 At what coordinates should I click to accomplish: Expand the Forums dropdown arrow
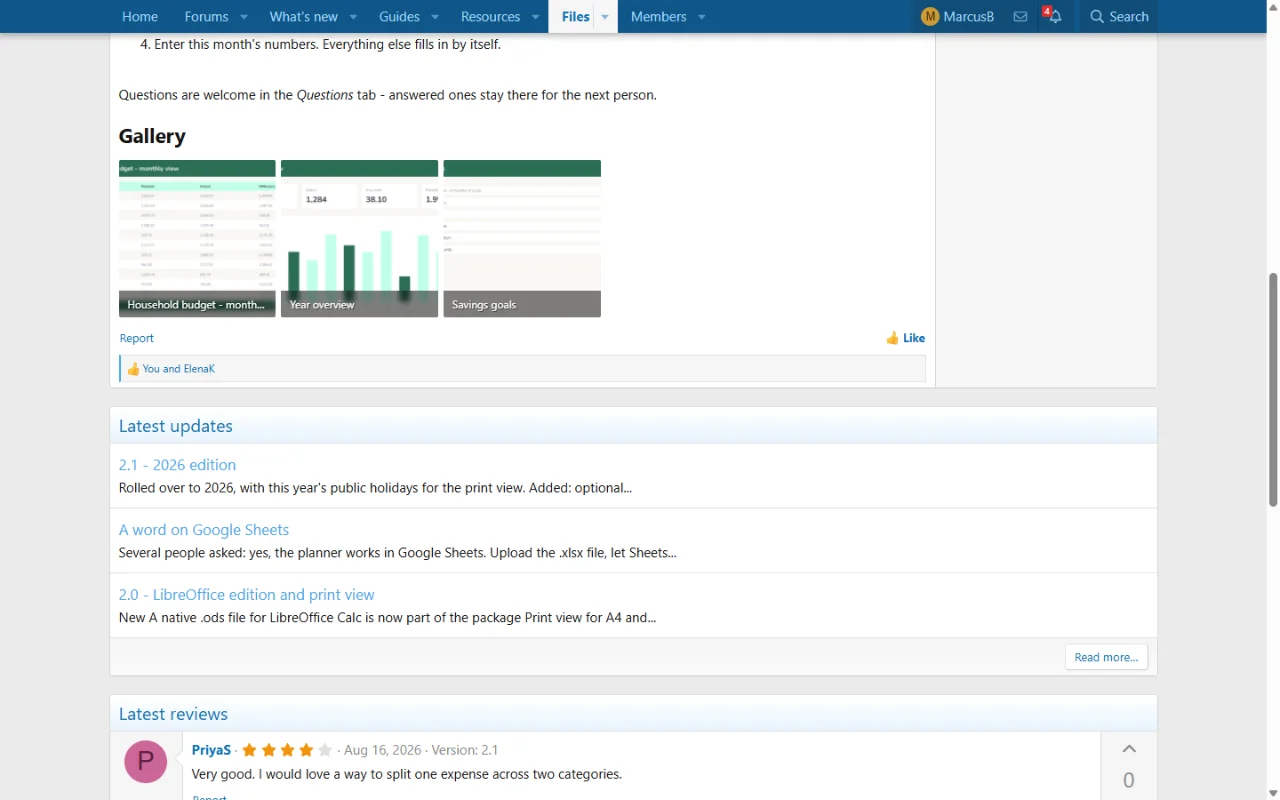pyautogui.click(x=243, y=17)
